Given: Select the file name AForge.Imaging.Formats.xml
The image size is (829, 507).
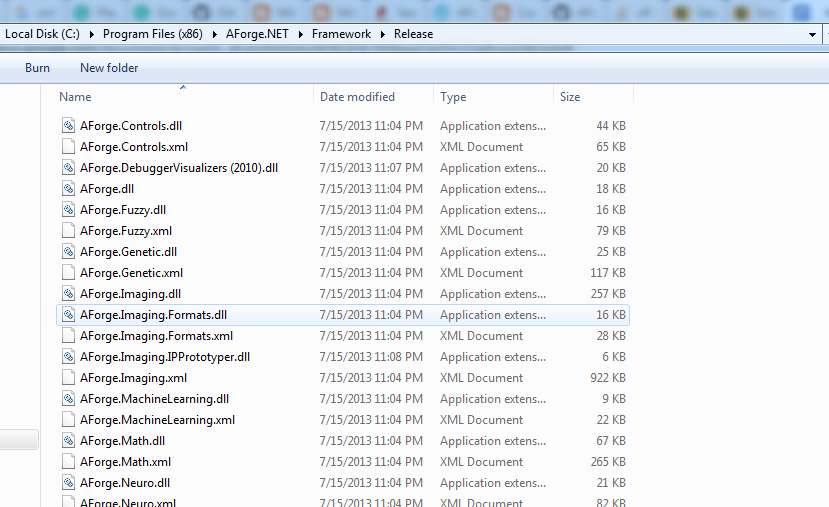Looking at the screenshot, I should pos(156,336).
